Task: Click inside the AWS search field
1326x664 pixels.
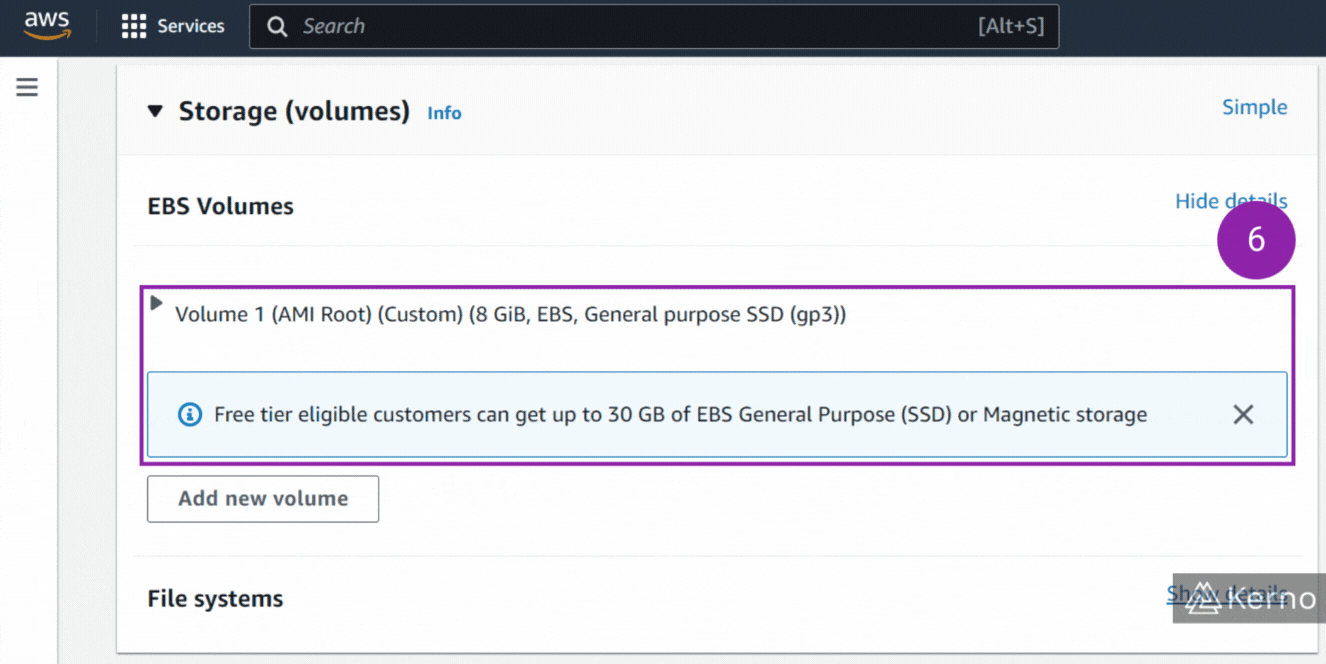Action: [600, 26]
